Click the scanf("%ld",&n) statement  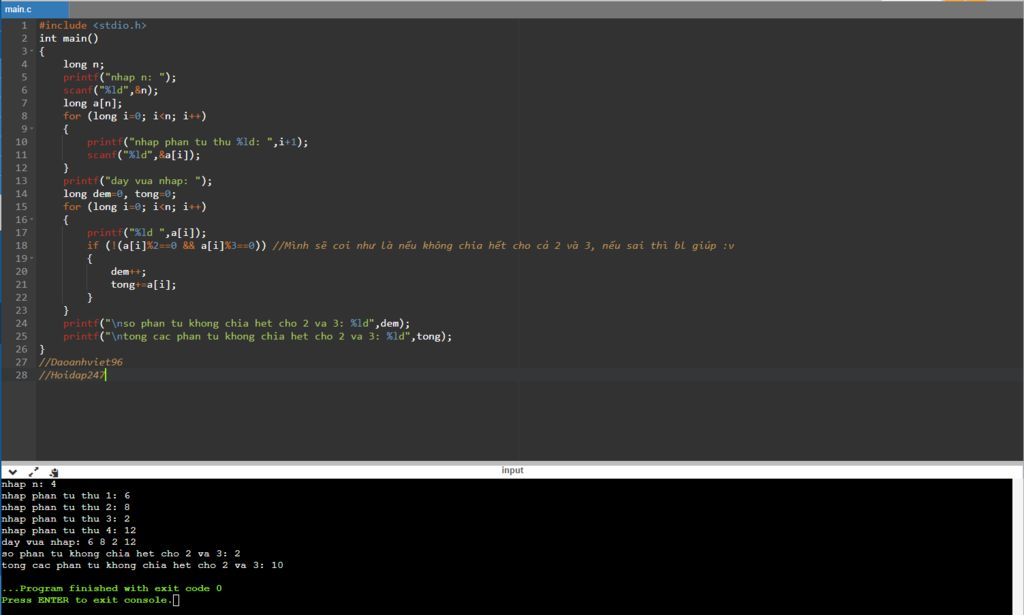tap(110, 90)
